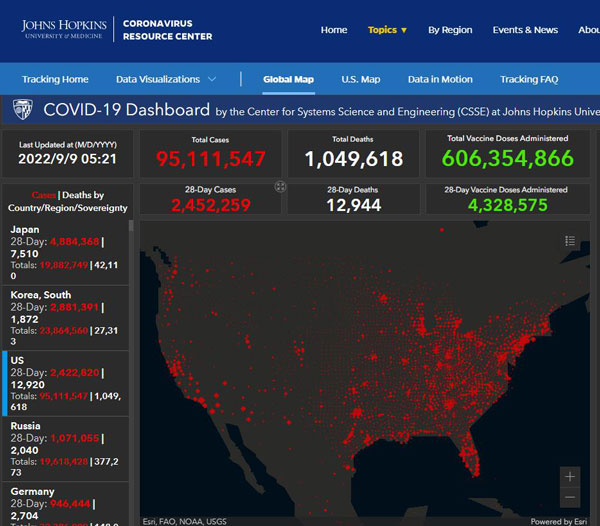The width and height of the screenshot is (600, 526).
Task: Click the Last Updated timestamp 2022/9/9 05:21
Action: 67,159
